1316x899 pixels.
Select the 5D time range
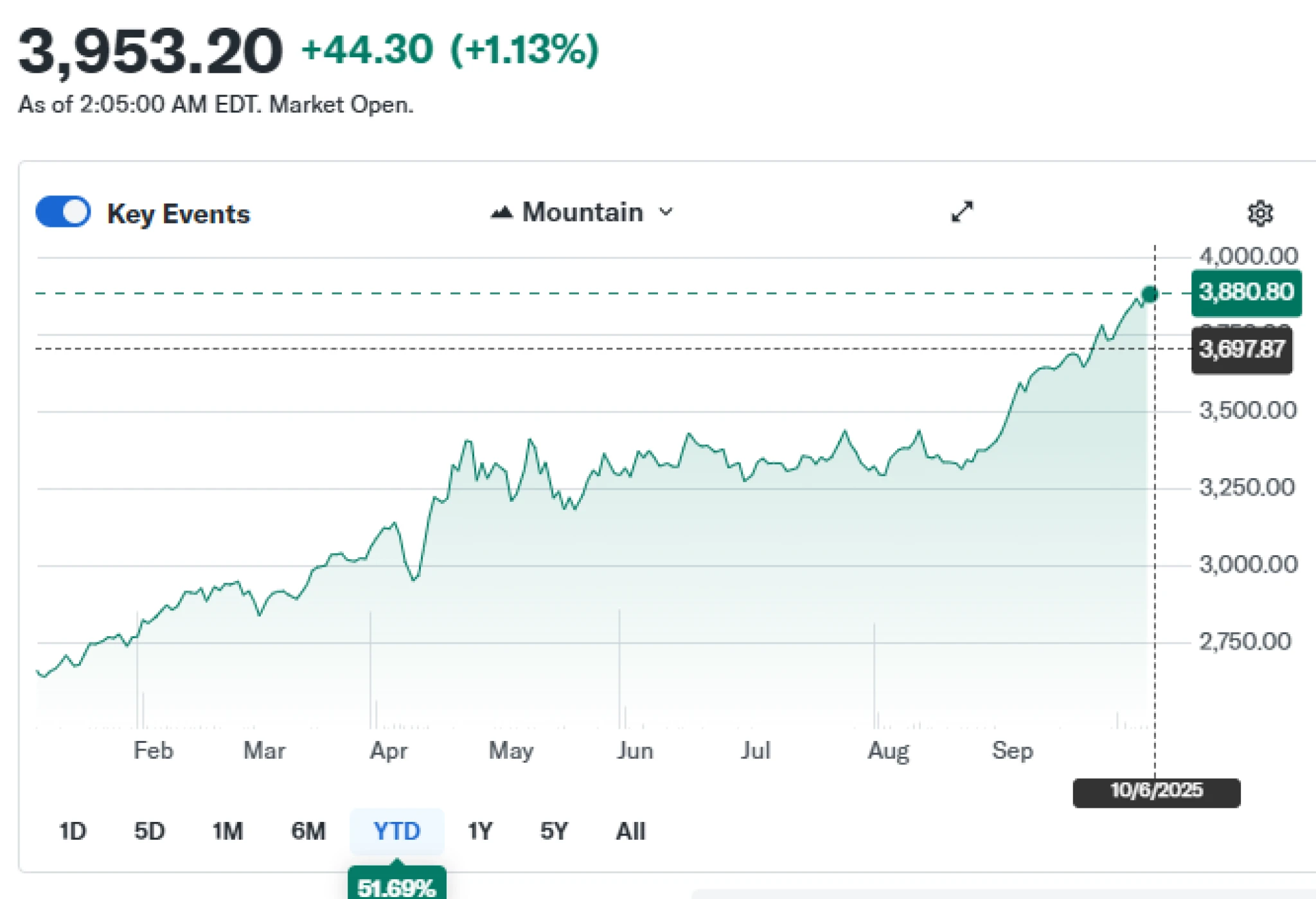pyautogui.click(x=149, y=832)
